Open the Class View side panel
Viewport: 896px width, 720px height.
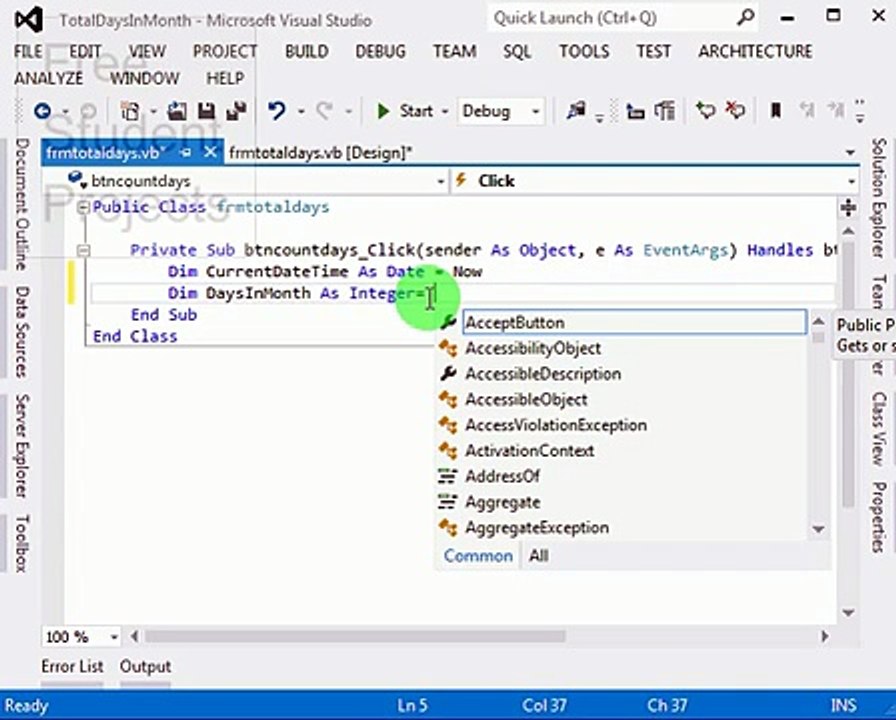pos(879,429)
